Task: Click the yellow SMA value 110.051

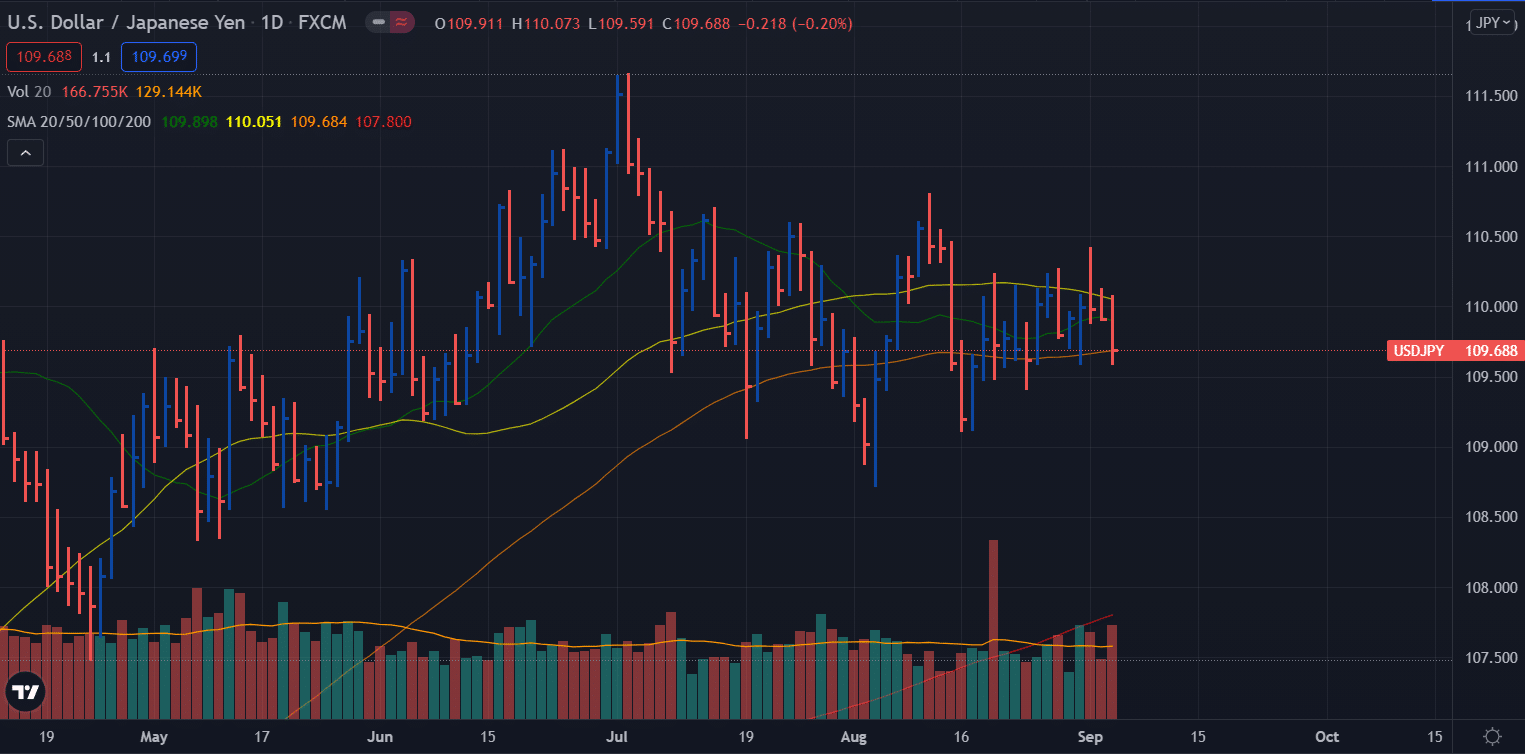Action: 254,122
